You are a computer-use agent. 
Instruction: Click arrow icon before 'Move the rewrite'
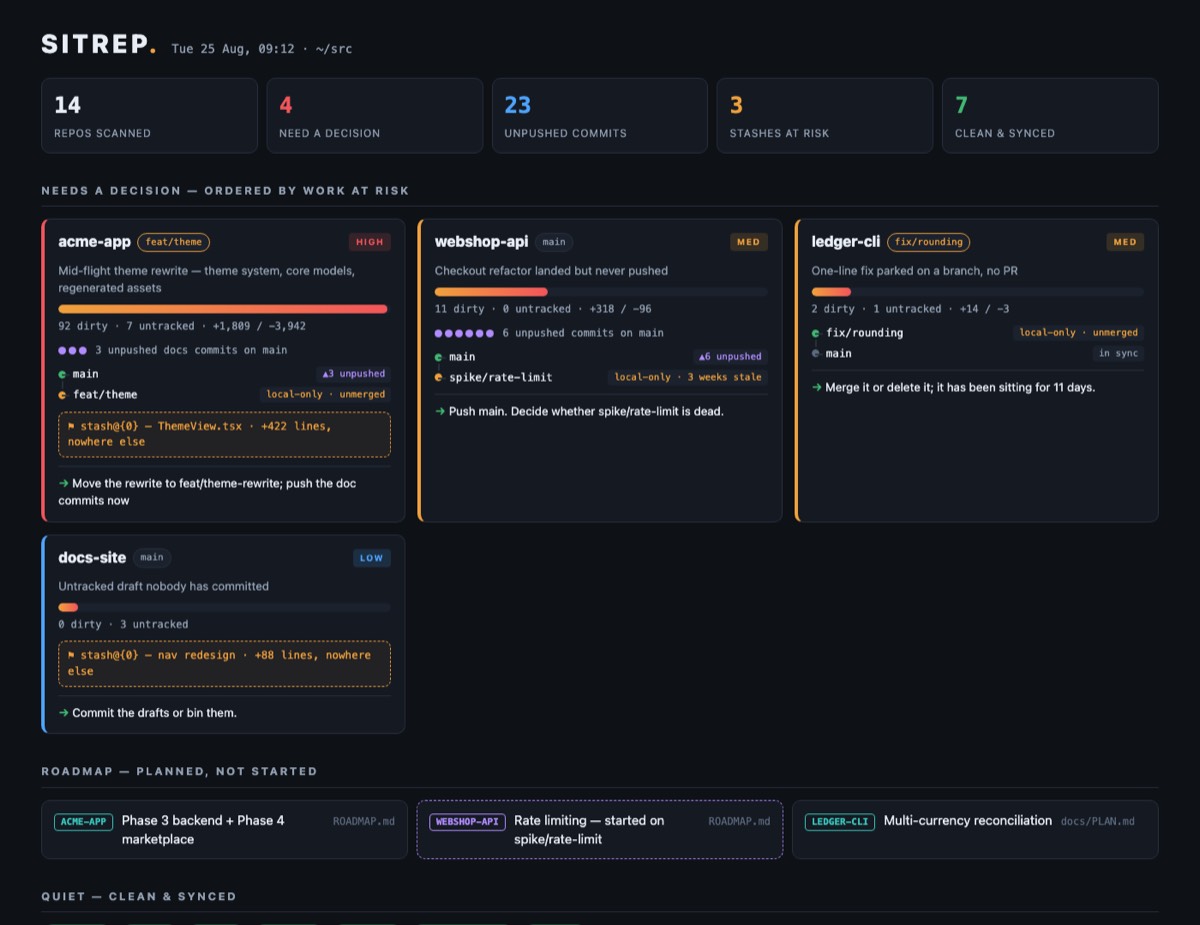coord(63,483)
